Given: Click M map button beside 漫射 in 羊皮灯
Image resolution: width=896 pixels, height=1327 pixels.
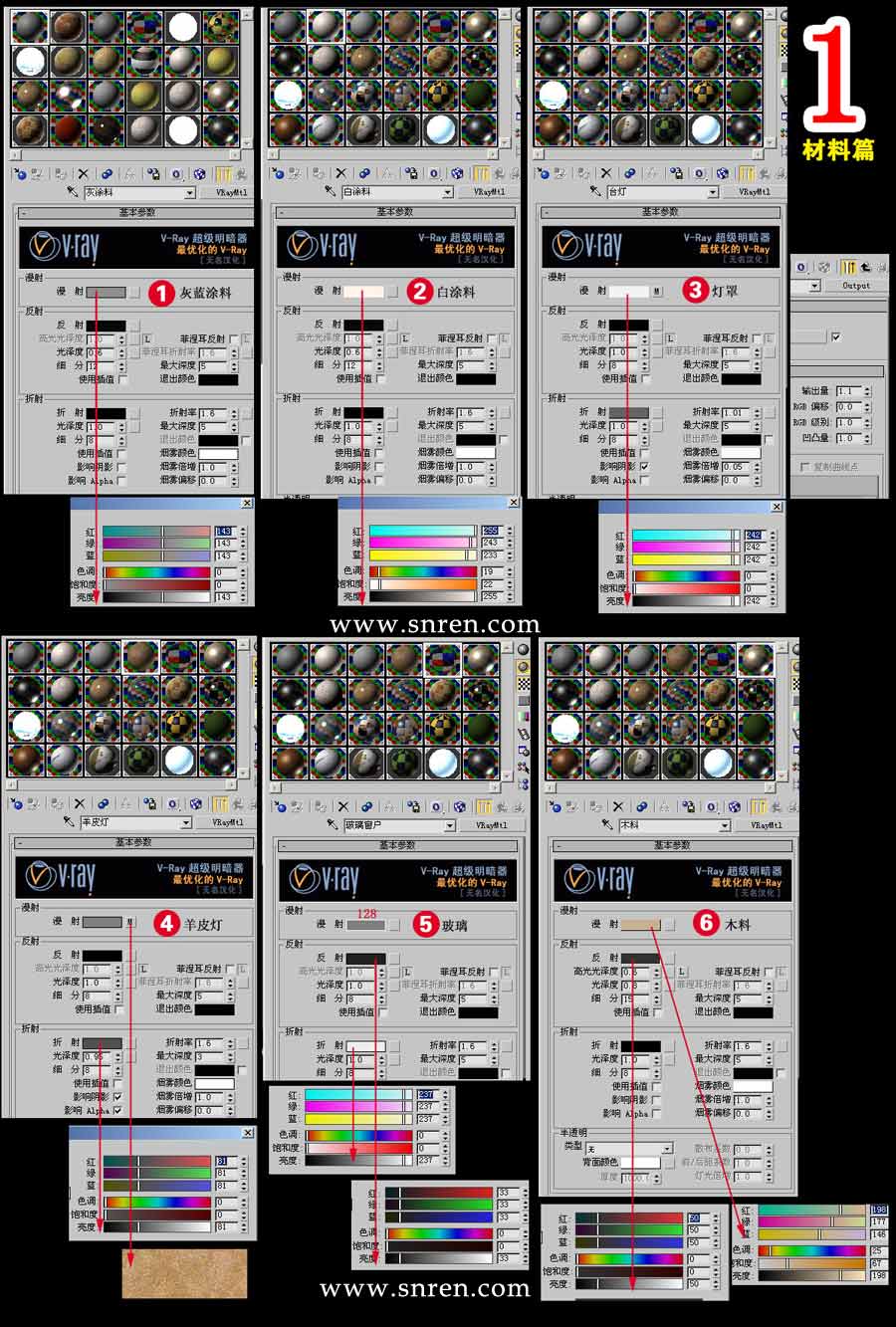Looking at the screenshot, I should pos(130,923).
